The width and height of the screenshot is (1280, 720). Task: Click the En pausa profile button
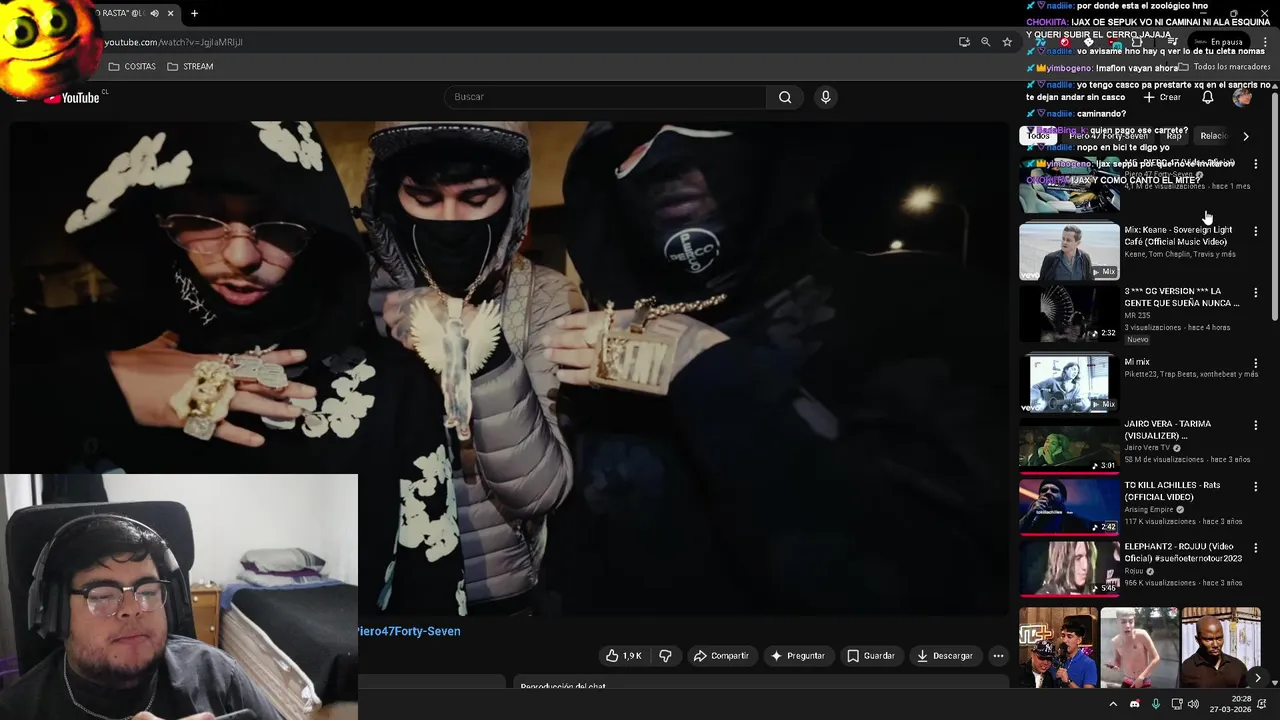point(1220,42)
